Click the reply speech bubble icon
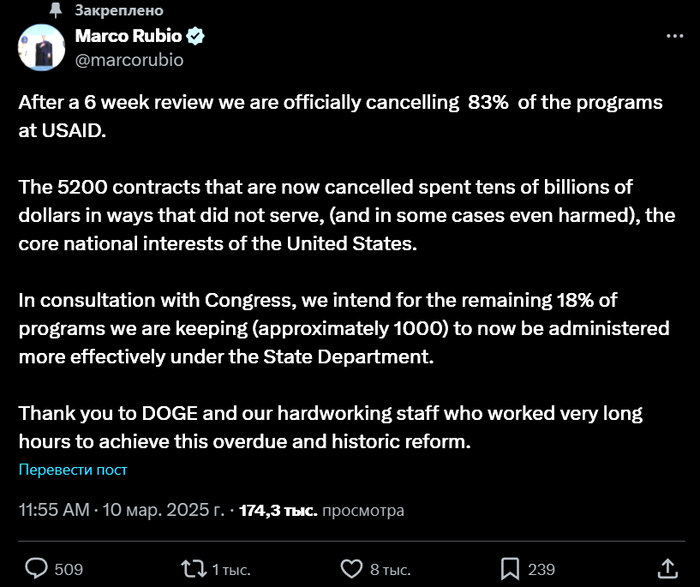Viewport: 700px width, 587px height. point(36,569)
